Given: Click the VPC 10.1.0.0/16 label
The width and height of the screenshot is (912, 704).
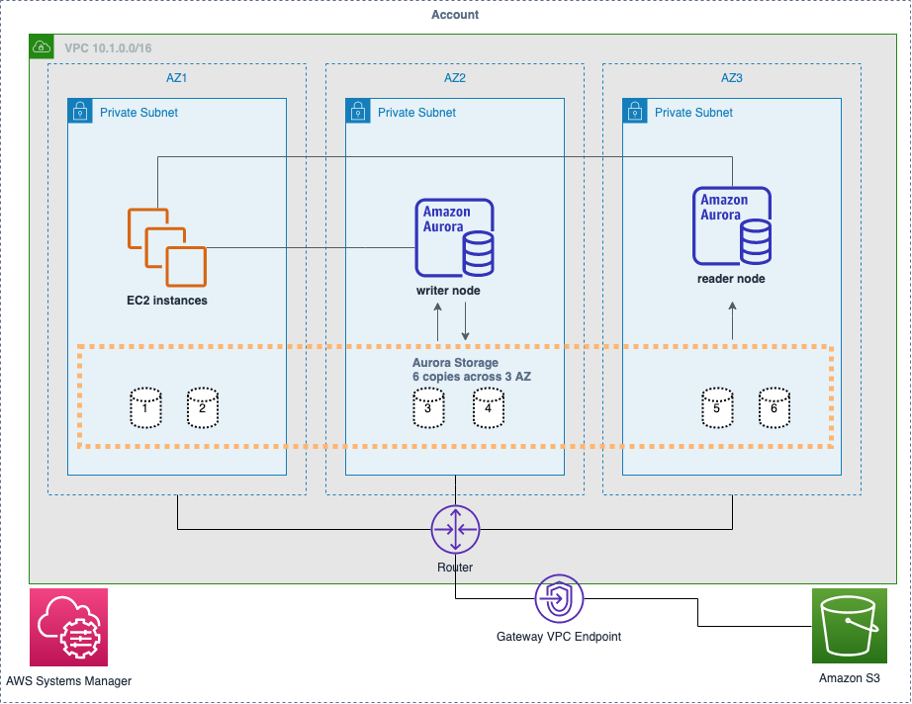Looking at the screenshot, I should click(x=108, y=48).
